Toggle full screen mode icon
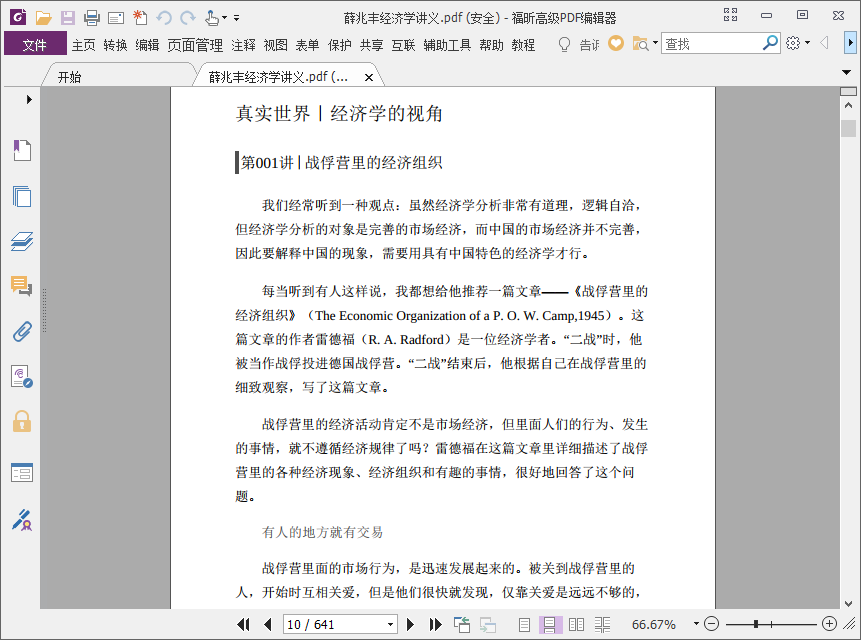 pyautogui.click(x=730, y=15)
